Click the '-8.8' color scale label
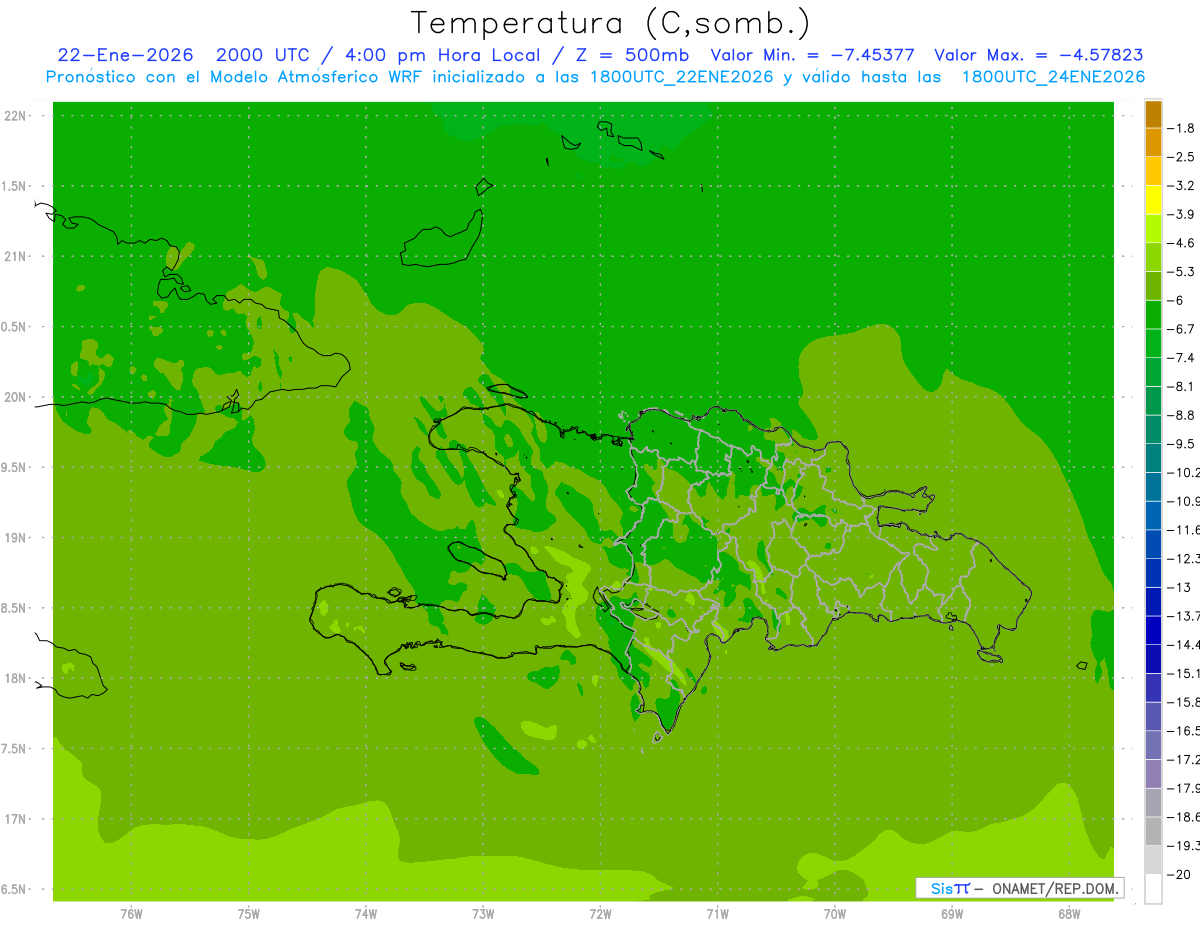 [1182, 415]
